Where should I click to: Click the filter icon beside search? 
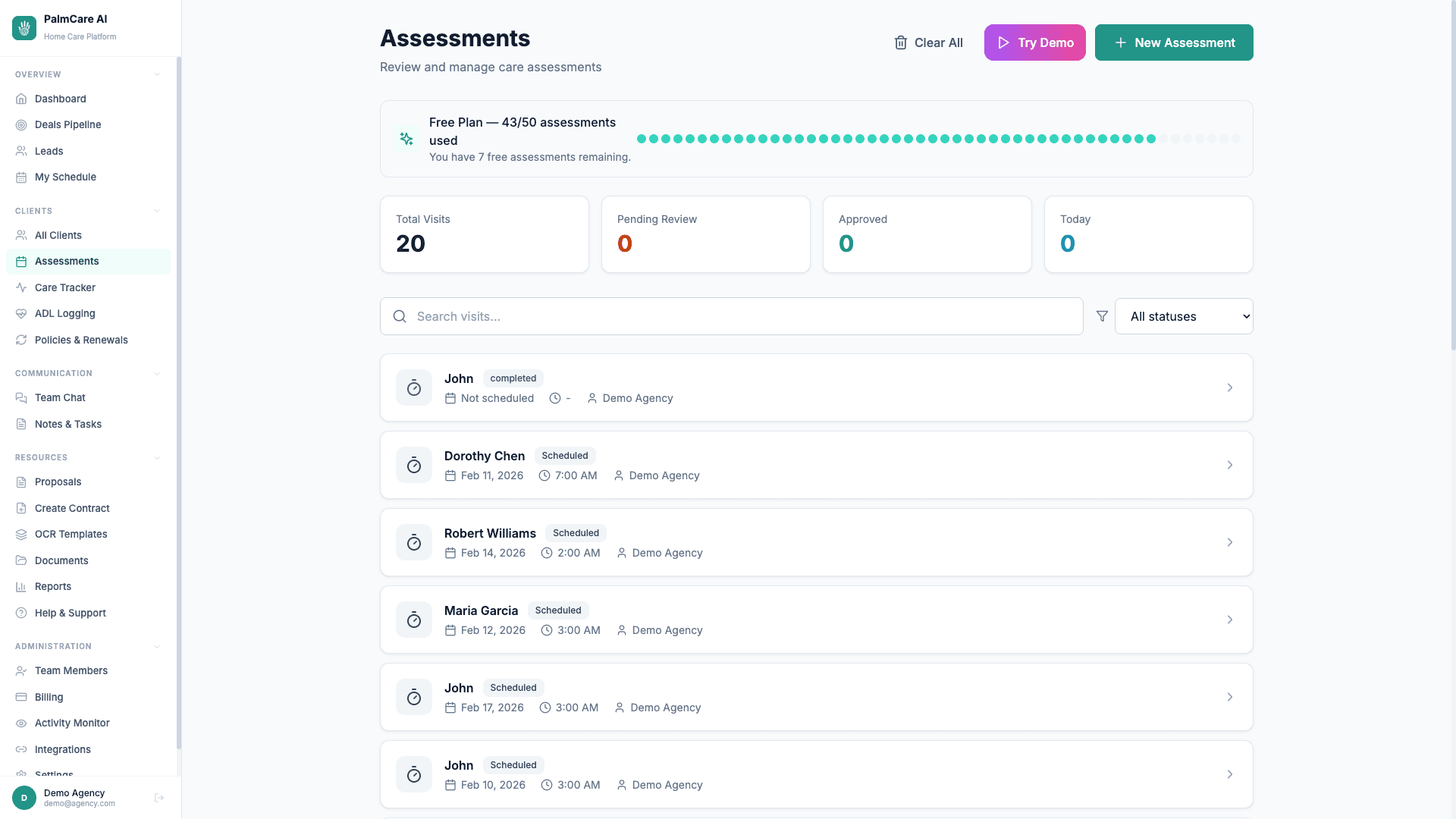pyautogui.click(x=1102, y=316)
